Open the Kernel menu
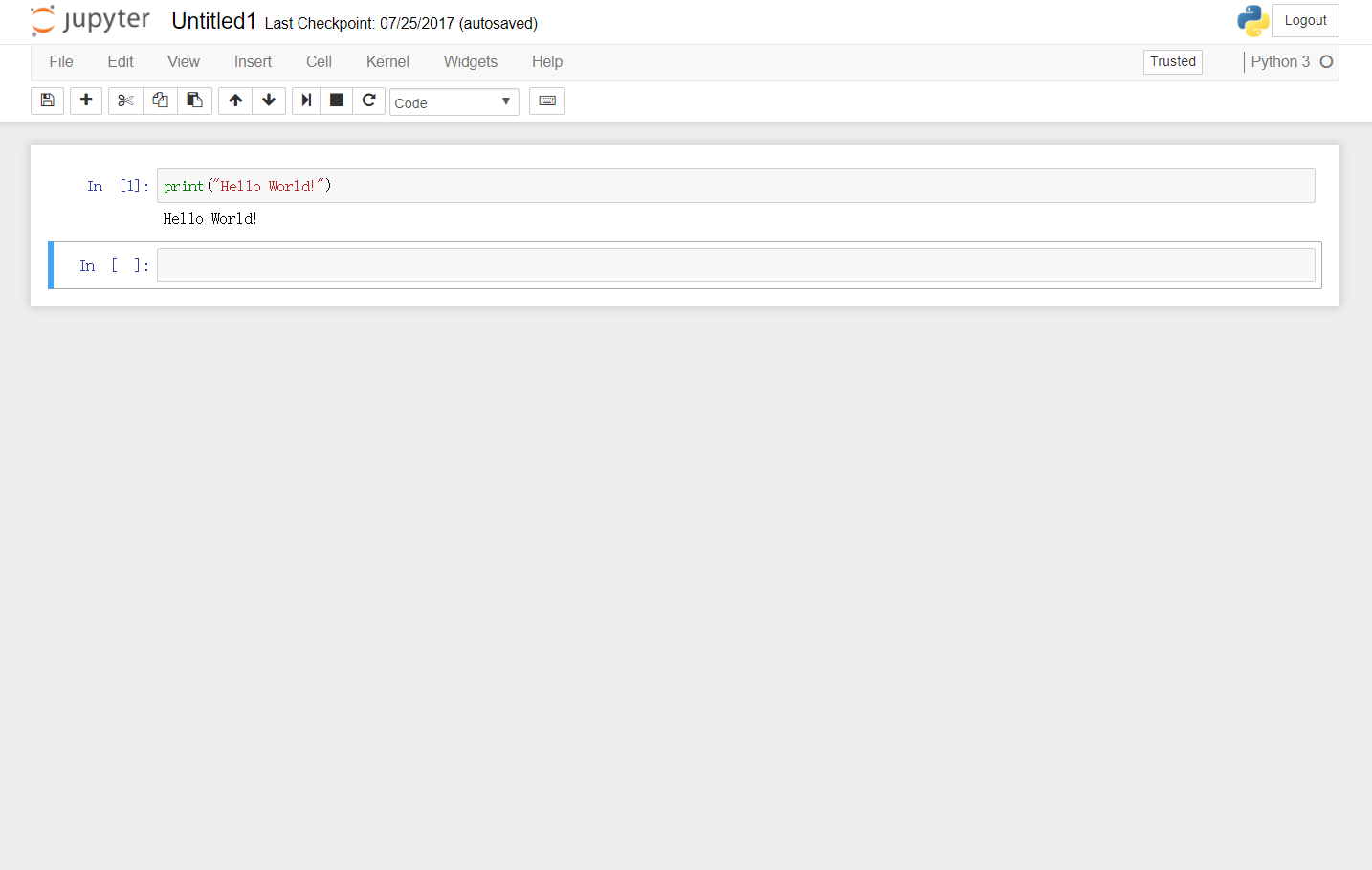Screen dimensions: 1372x870 387,62
